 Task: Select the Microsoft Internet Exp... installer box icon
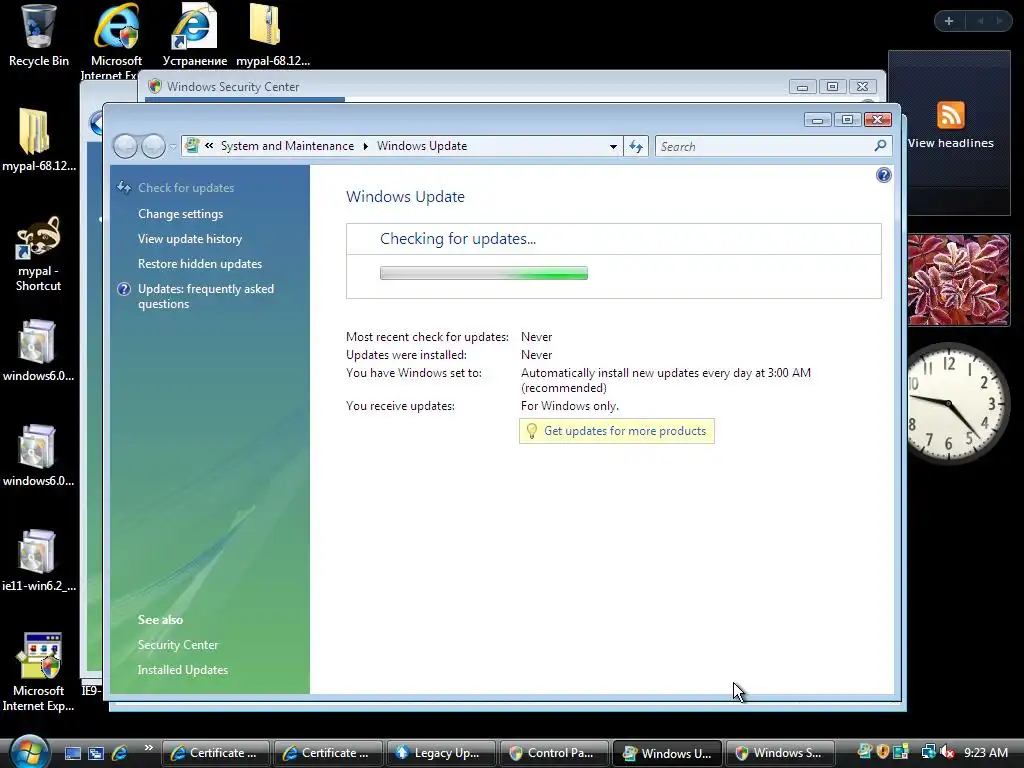(x=39, y=671)
